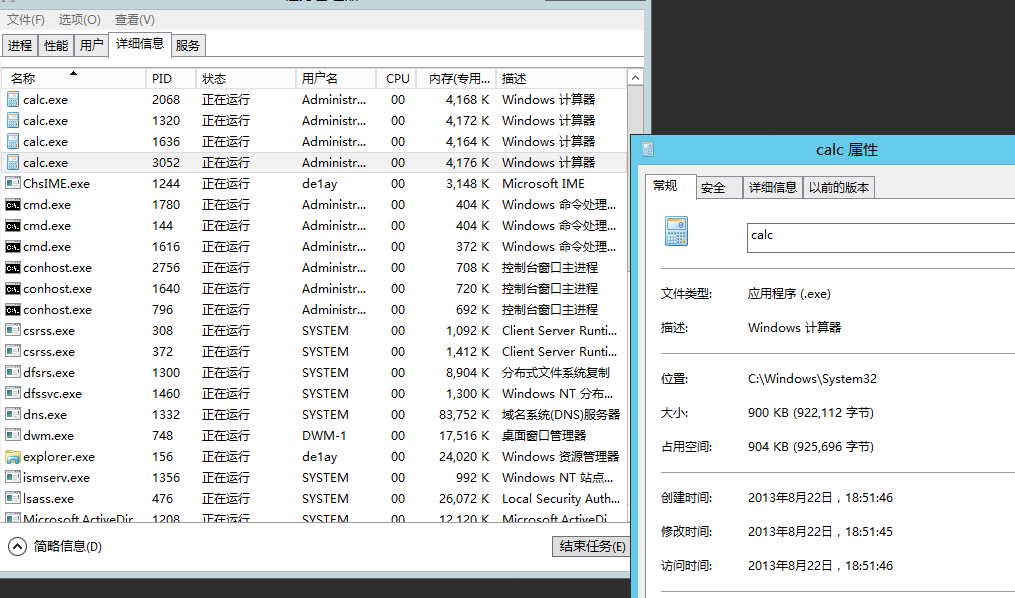Click the dfsrs.exe process icon
This screenshot has height=598, width=1015.
point(12,372)
